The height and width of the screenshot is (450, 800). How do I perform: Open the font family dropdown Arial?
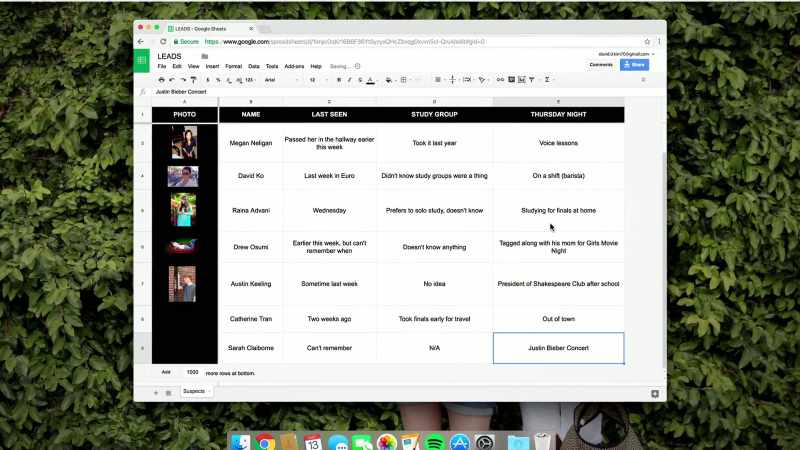click(281, 80)
